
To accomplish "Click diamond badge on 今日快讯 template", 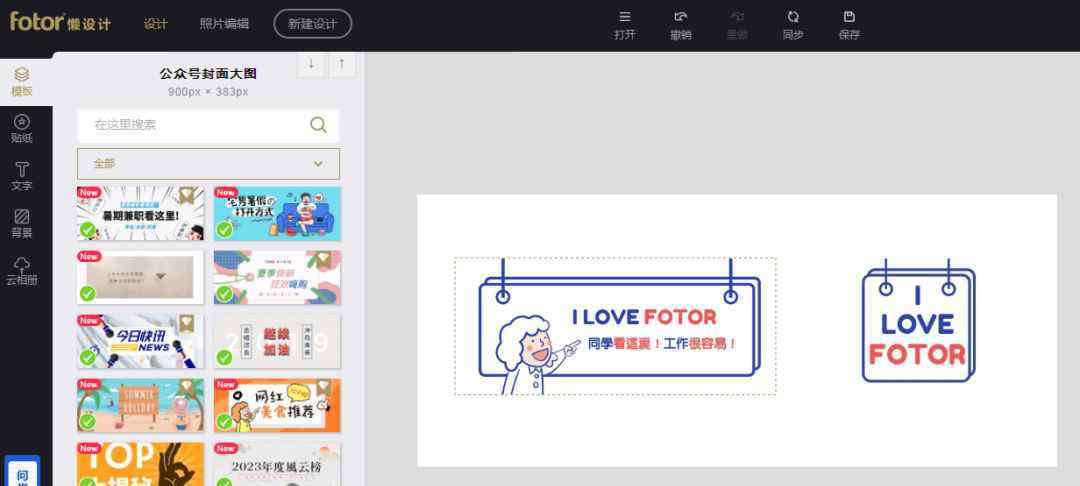I will pyautogui.click(x=186, y=324).
